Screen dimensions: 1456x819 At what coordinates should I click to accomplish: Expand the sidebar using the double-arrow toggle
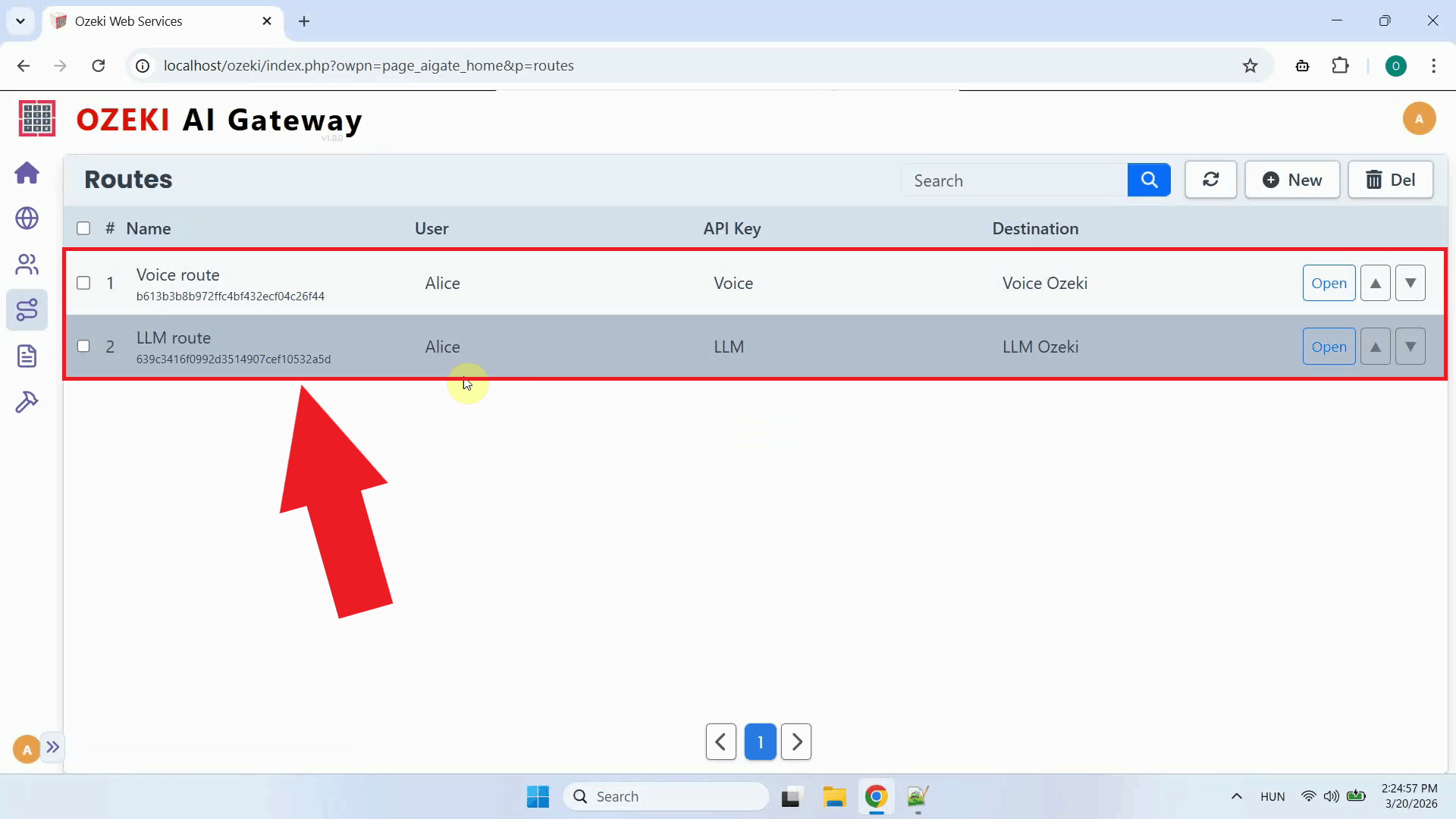point(53,747)
